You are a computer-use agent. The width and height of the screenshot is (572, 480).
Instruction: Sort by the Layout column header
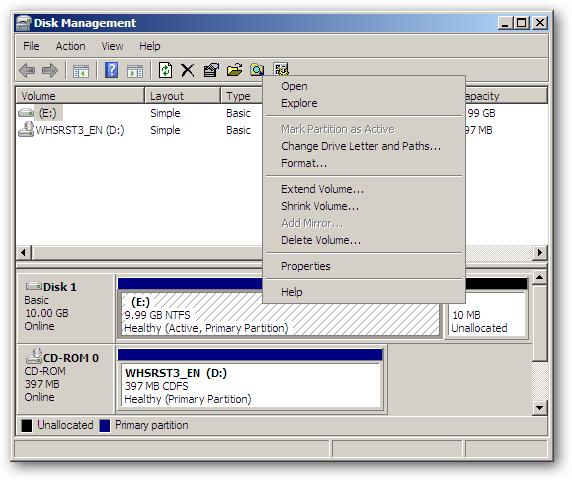click(182, 96)
